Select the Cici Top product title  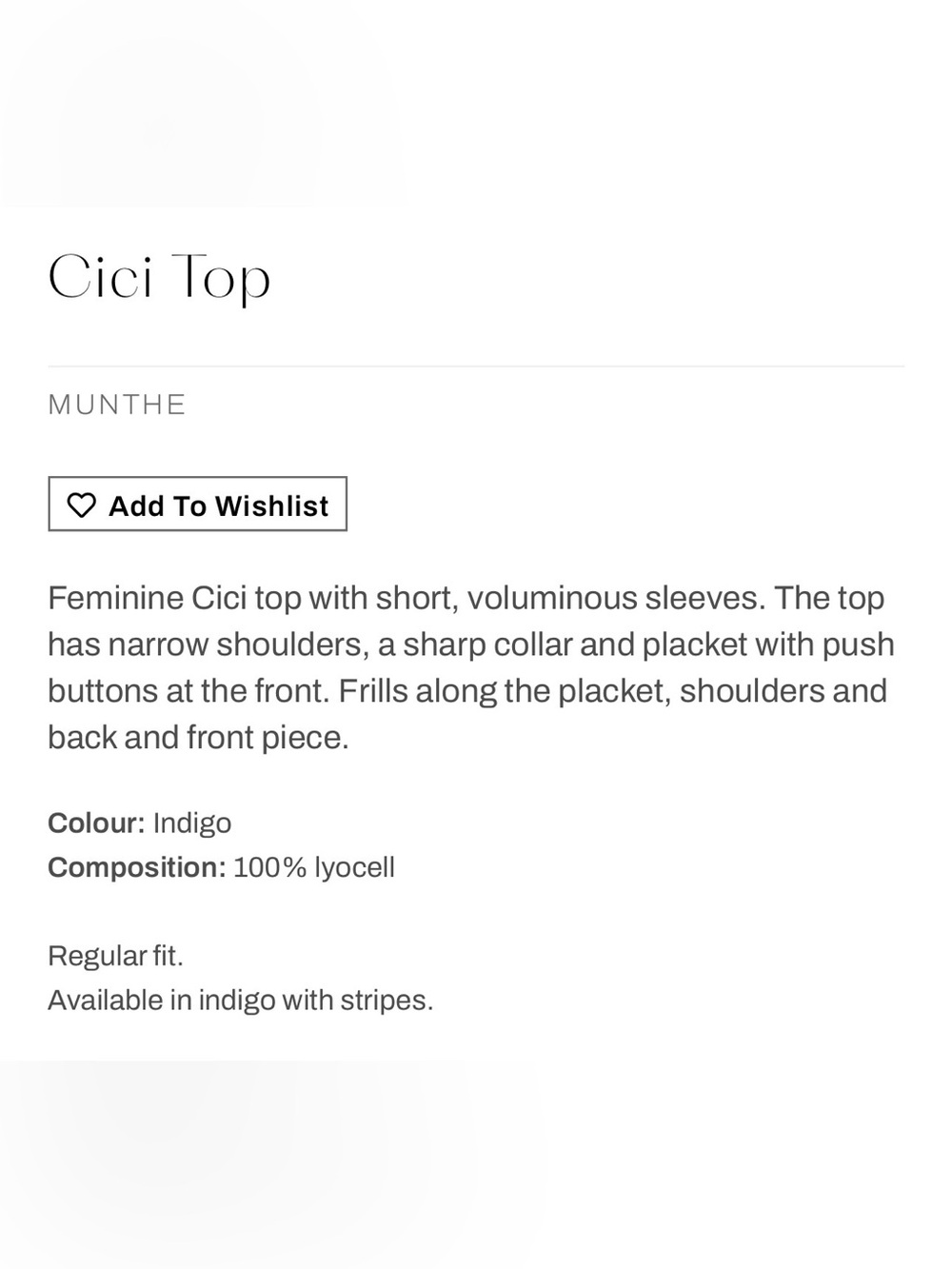pyautogui.click(x=159, y=278)
